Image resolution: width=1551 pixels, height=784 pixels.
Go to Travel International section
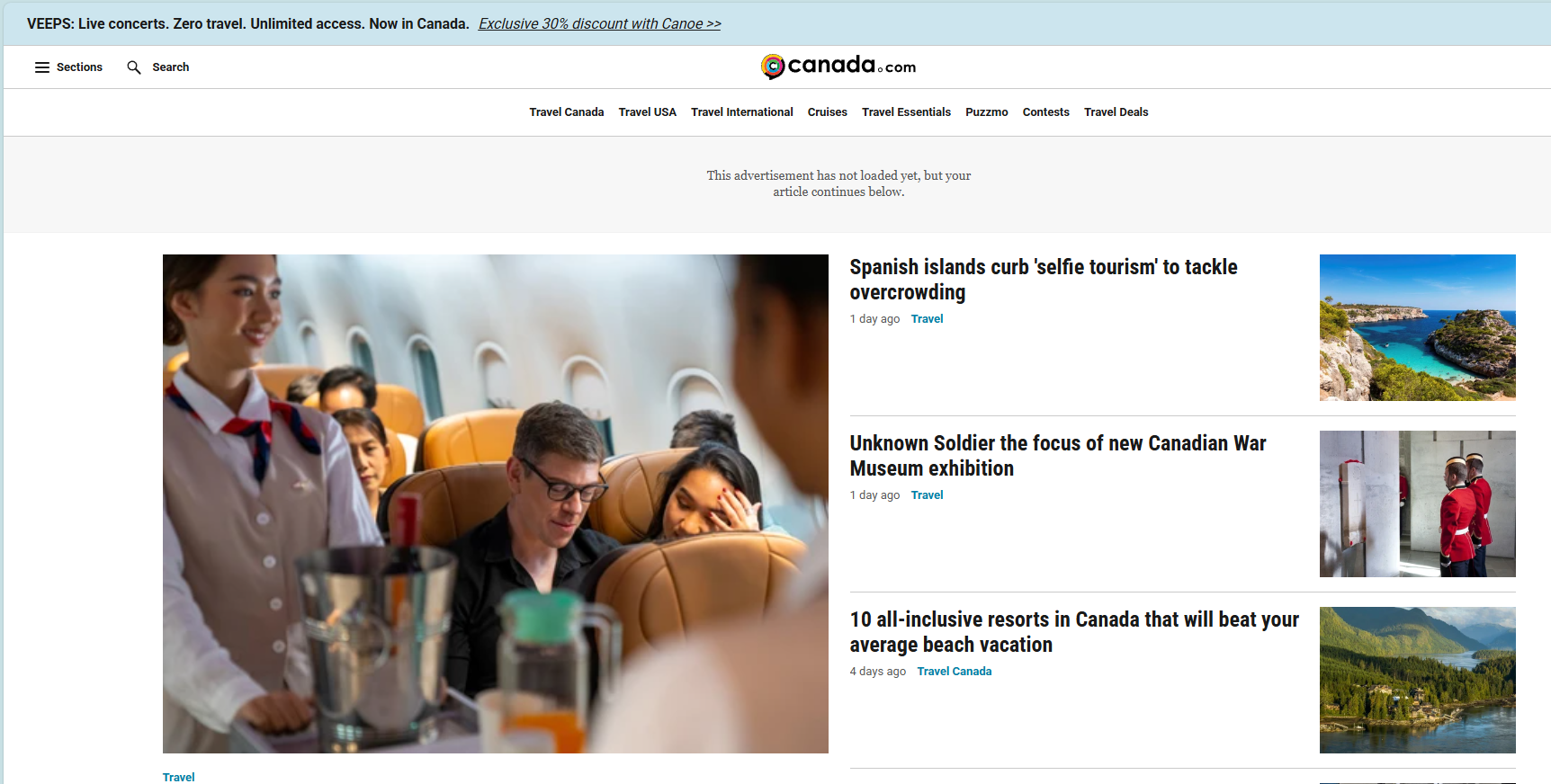(x=742, y=112)
